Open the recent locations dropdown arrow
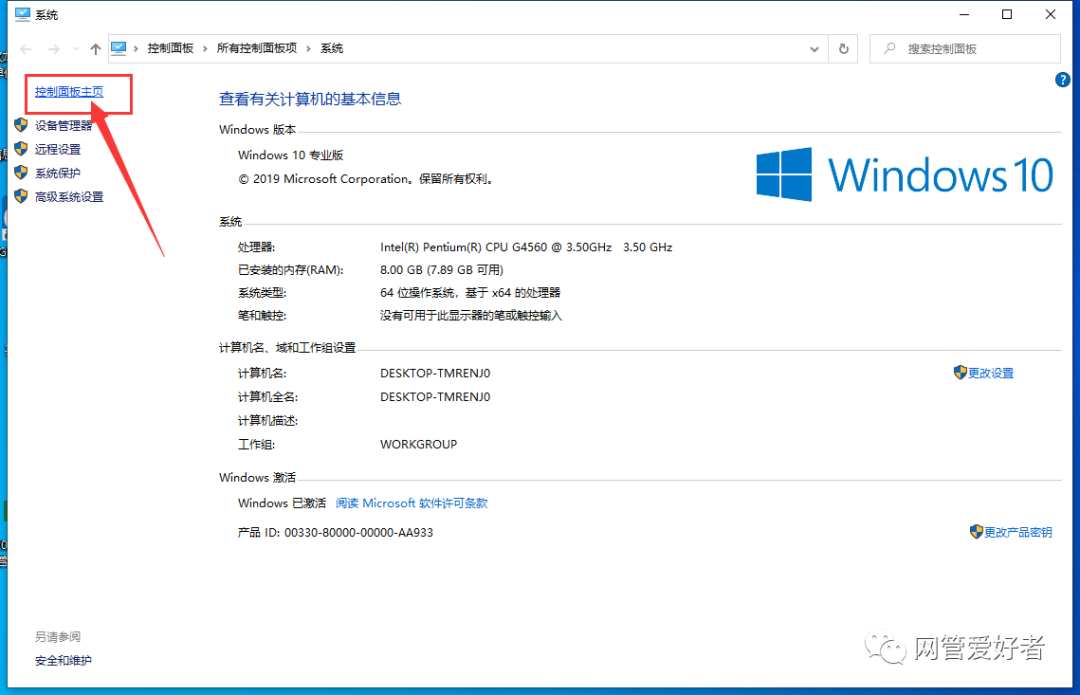The image size is (1080, 695). click(76, 49)
